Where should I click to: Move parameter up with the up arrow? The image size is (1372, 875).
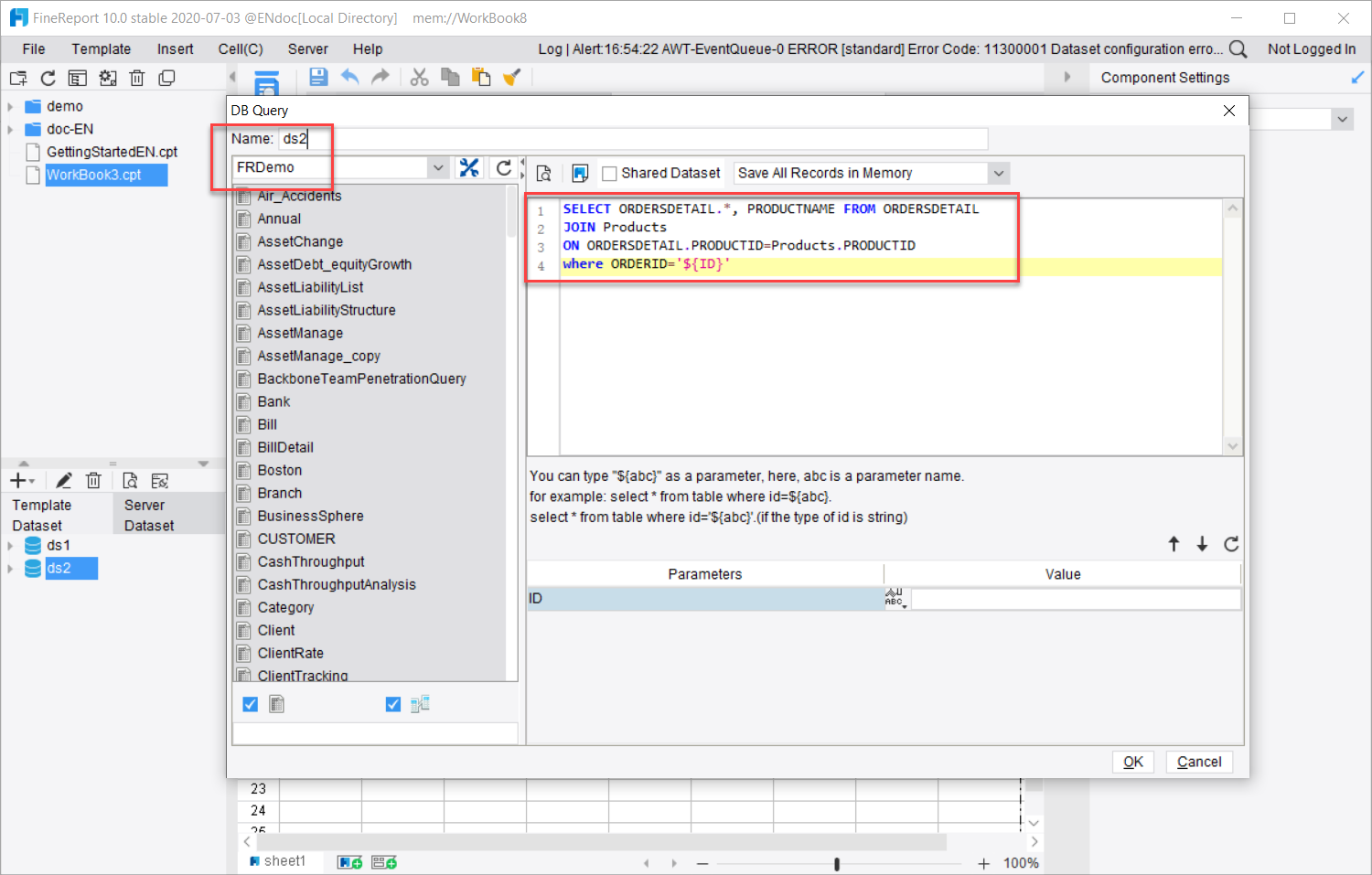pyautogui.click(x=1174, y=544)
